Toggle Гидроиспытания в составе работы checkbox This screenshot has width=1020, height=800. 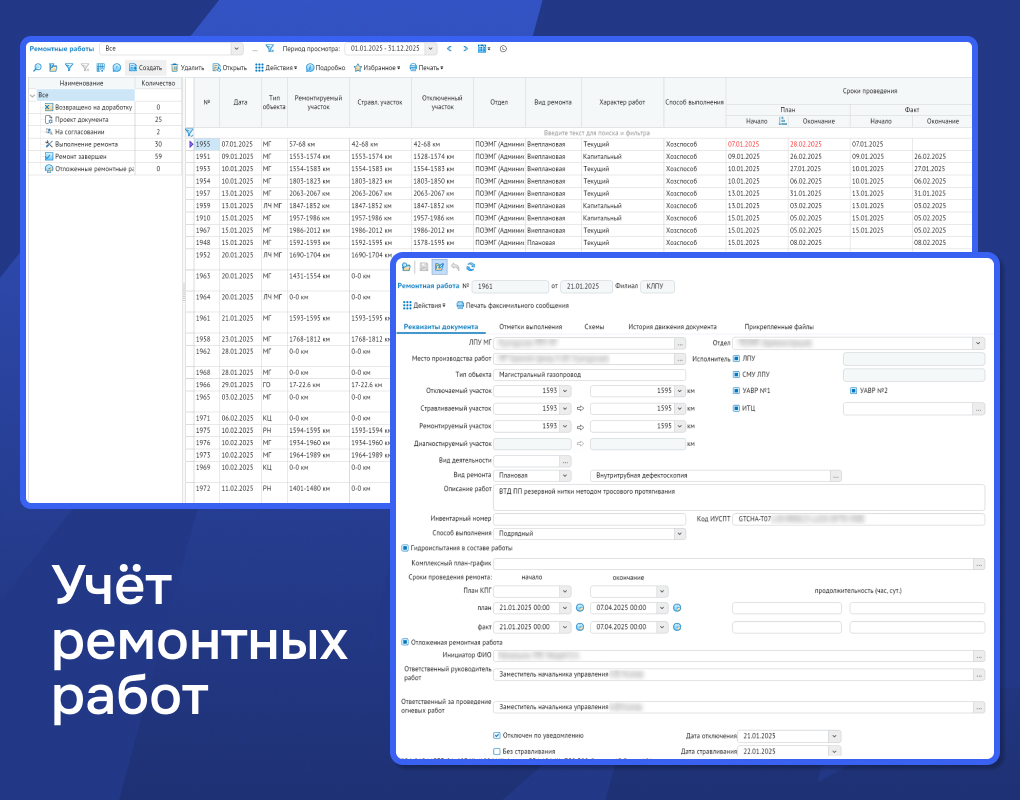(x=404, y=548)
